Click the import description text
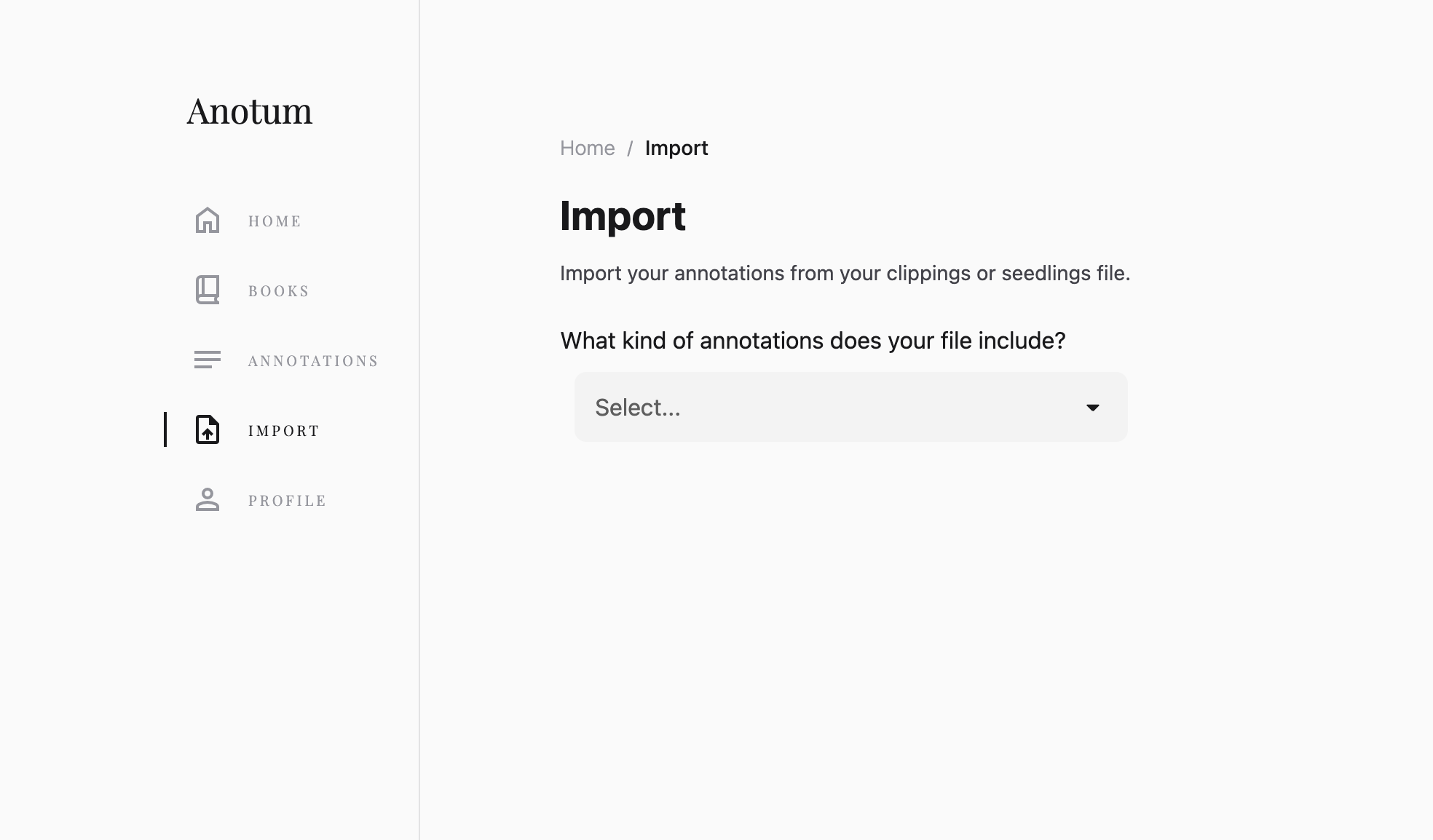This screenshot has width=1433, height=840. click(845, 274)
